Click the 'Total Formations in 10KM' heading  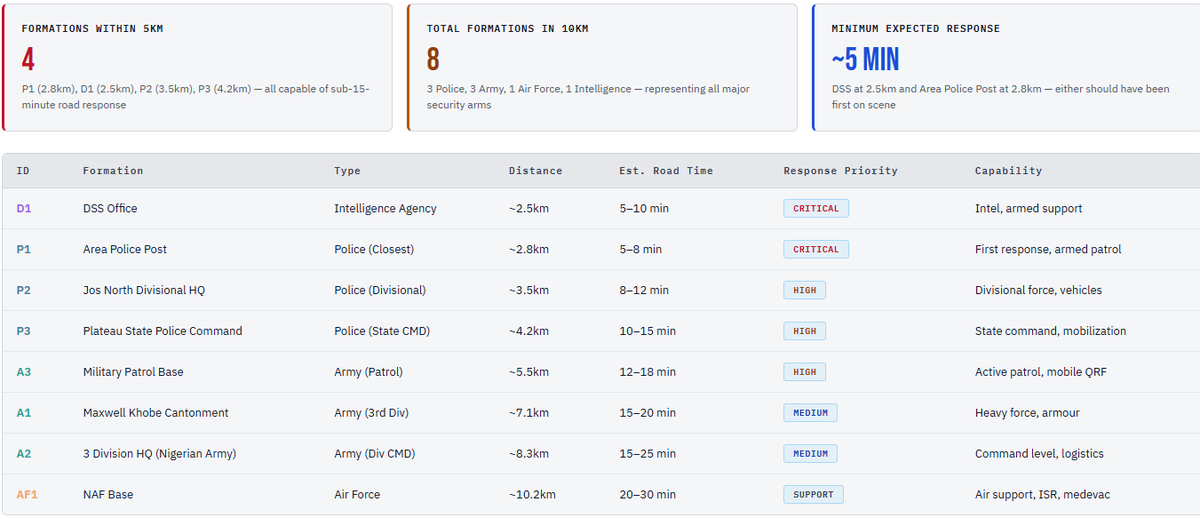coord(507,29)
